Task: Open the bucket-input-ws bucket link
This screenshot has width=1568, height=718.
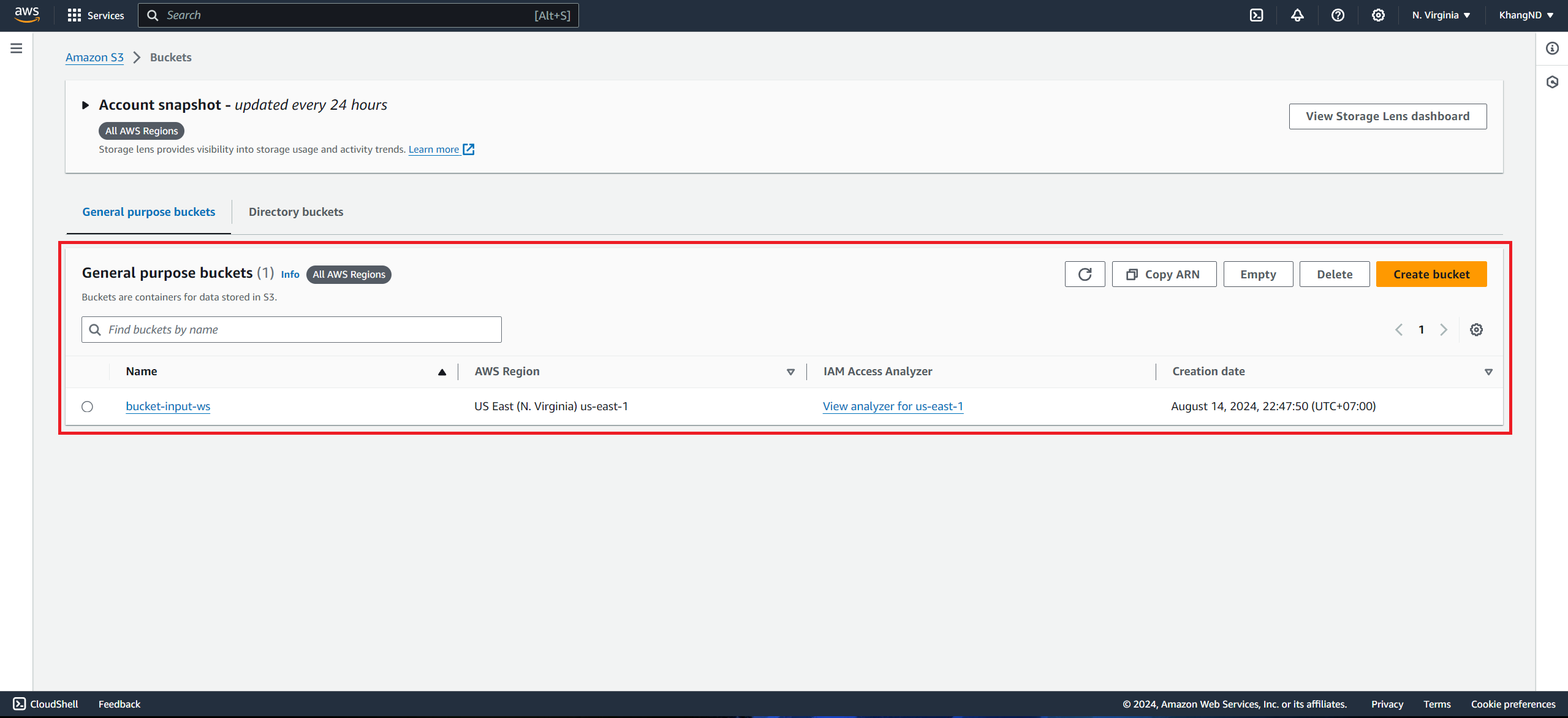Action: pos(168,406)
